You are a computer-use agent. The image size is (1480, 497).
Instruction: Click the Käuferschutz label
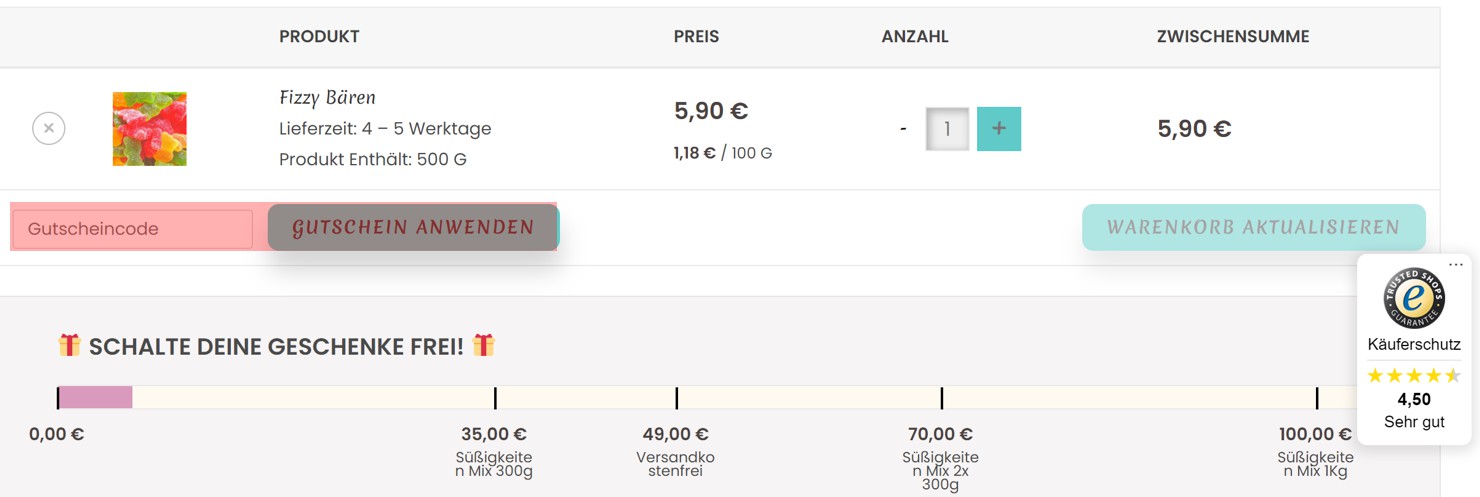point(1414,344)
